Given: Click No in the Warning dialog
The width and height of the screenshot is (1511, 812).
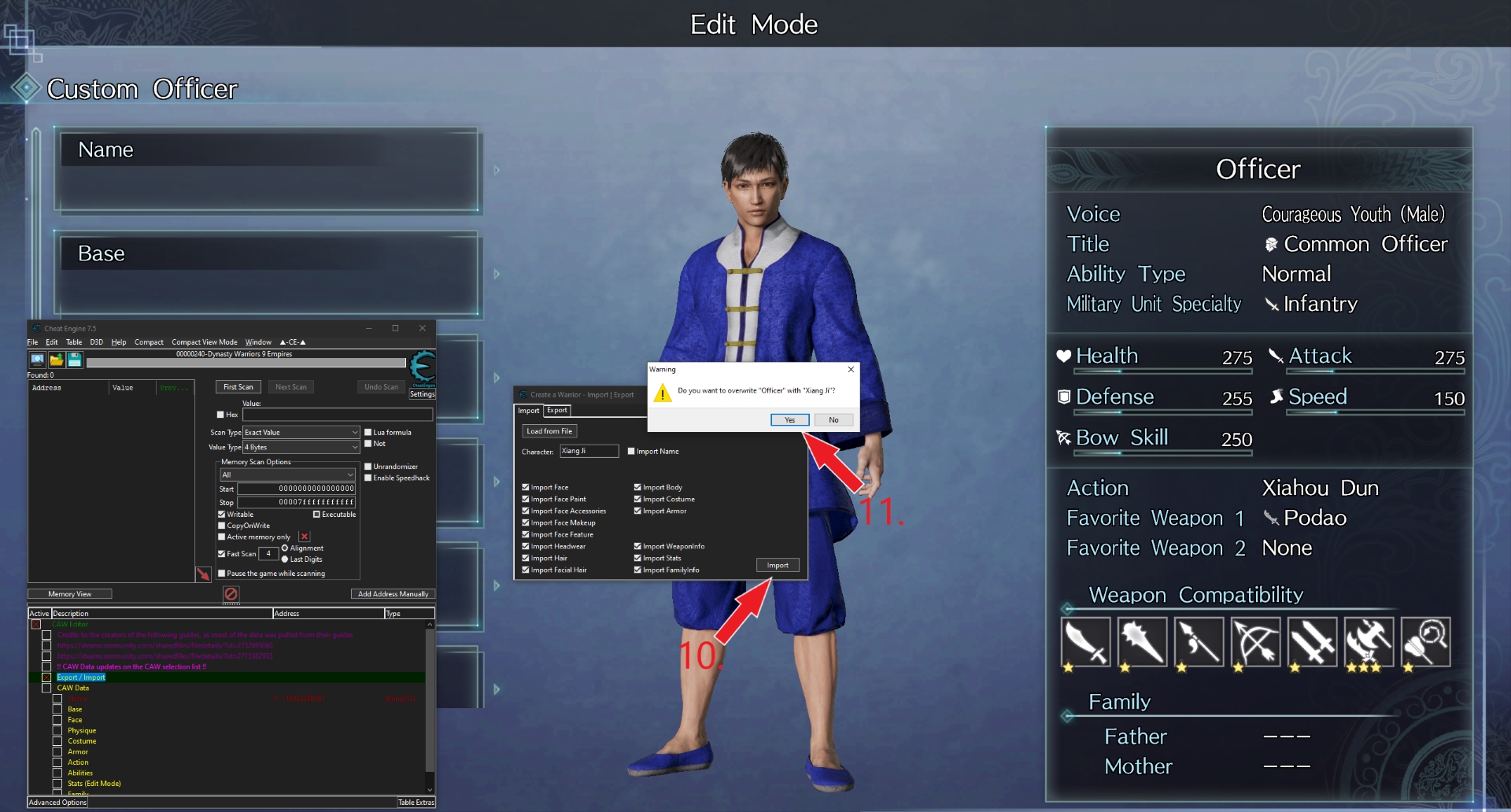Looking at the screenshot, I should tap(834, 420).
